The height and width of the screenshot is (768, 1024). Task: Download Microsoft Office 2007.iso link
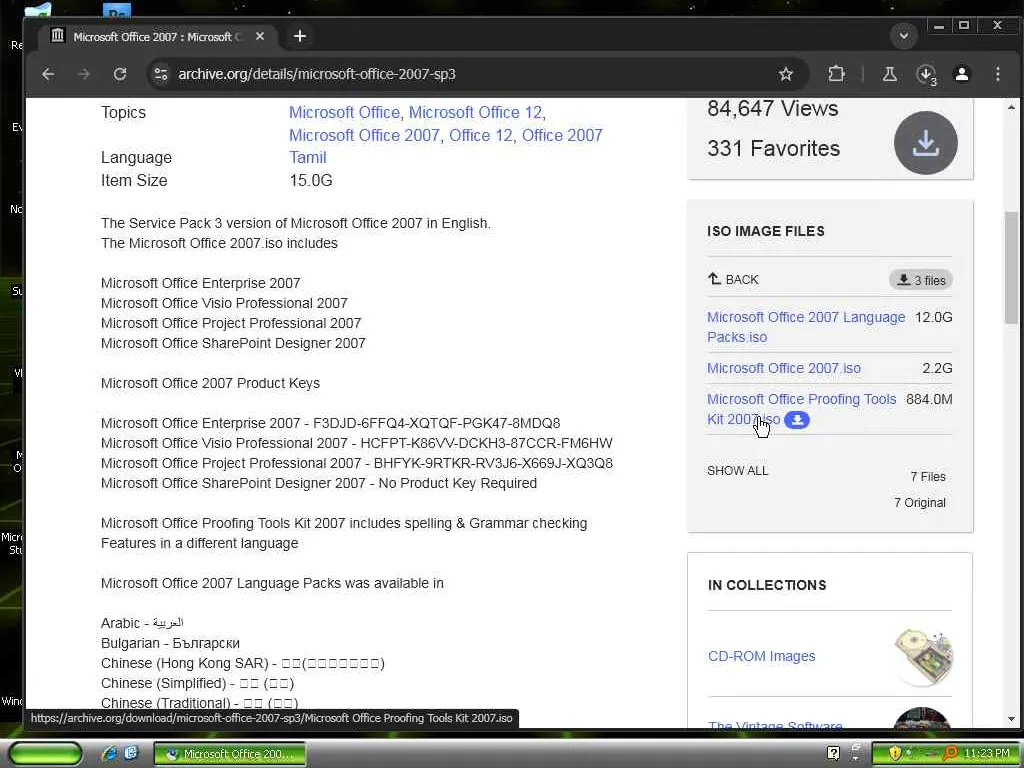tap(784, 368)
